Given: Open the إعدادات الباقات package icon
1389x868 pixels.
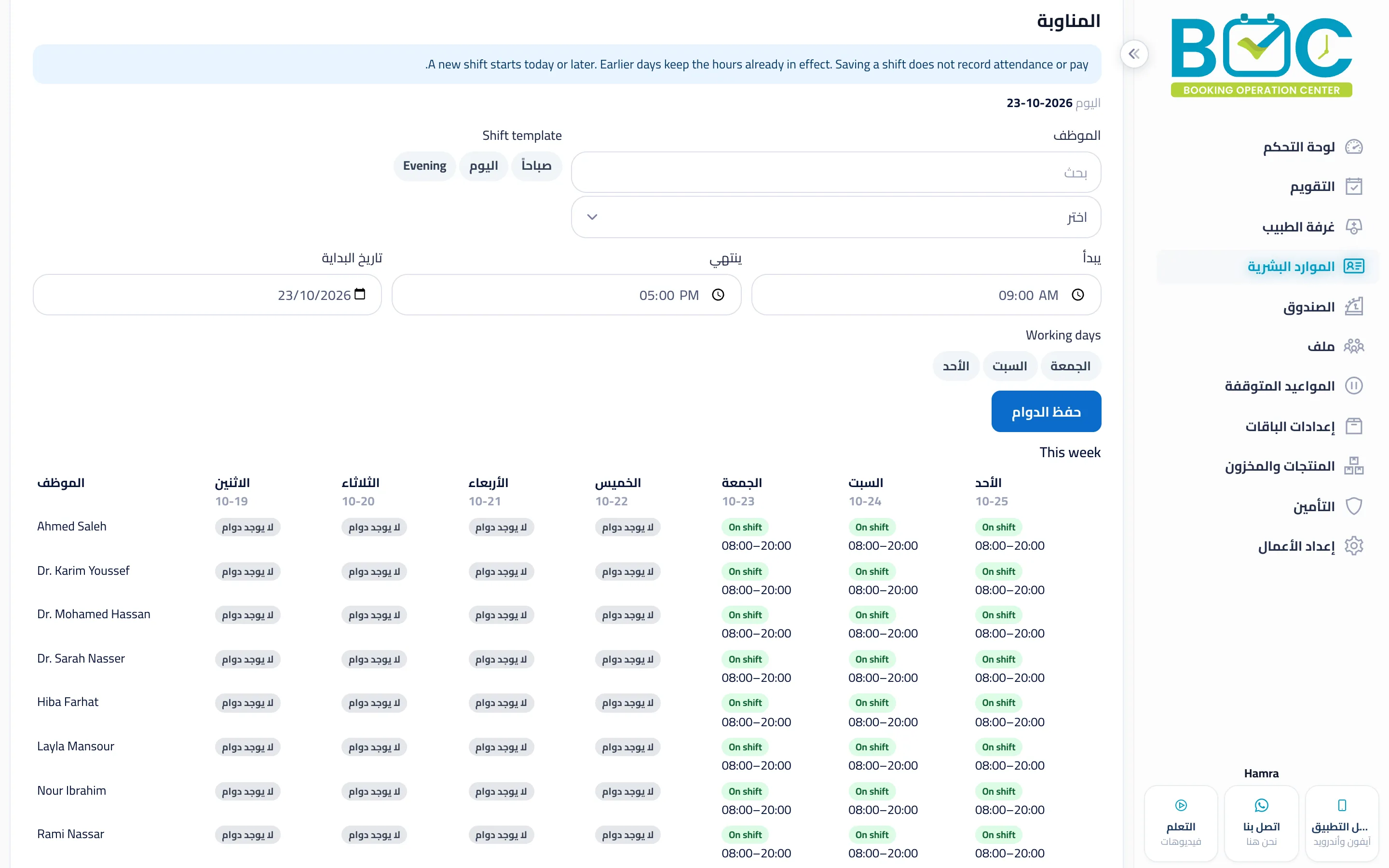Looking at the screenshot, I should pos(1354,426).
